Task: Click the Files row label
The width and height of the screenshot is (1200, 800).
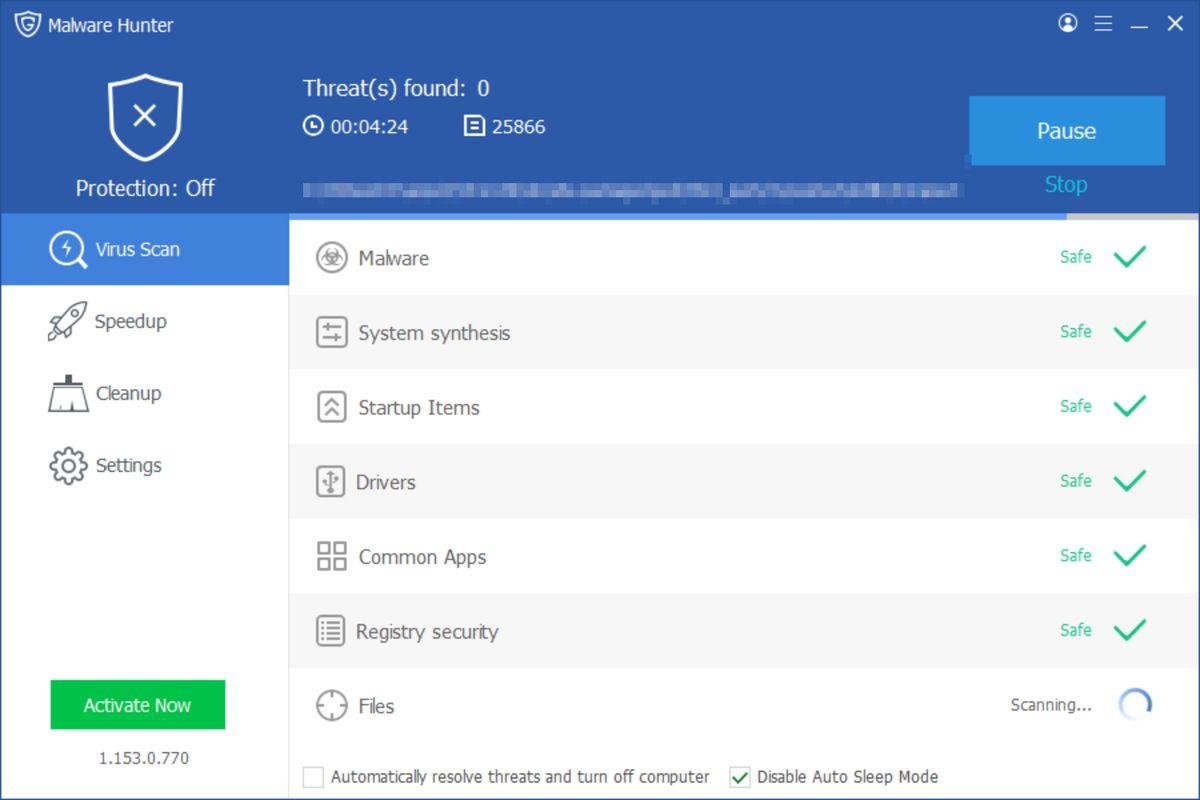Action: click(376, 706)
